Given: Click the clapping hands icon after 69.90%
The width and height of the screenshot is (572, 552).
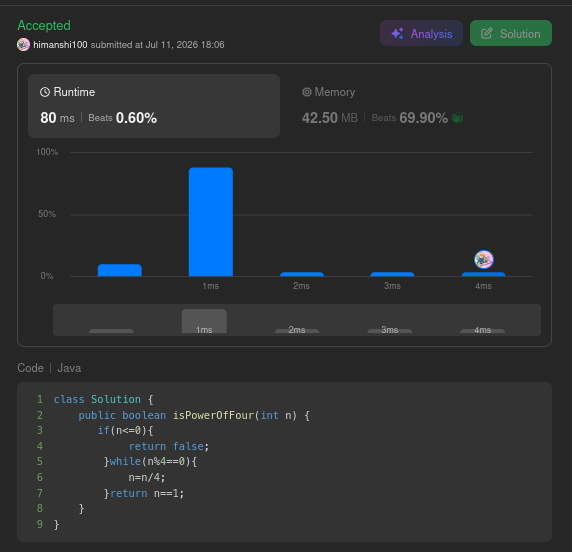Looking at the screenshot, I should coord(457,117).
